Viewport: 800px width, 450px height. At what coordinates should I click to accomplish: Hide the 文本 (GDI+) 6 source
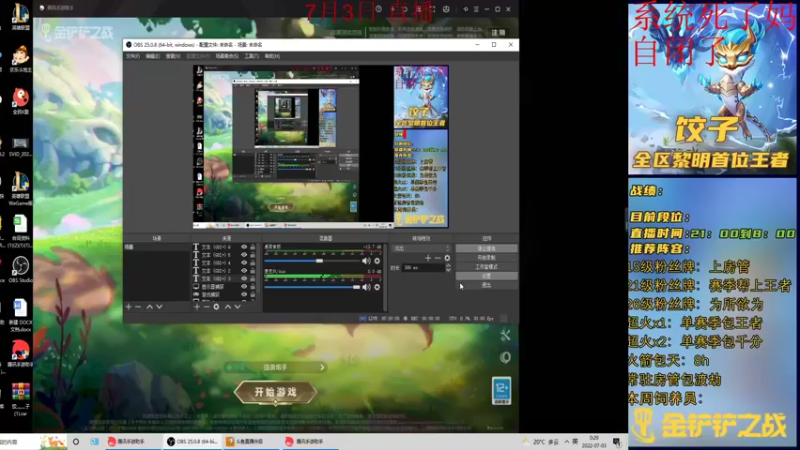pos(244,247)
